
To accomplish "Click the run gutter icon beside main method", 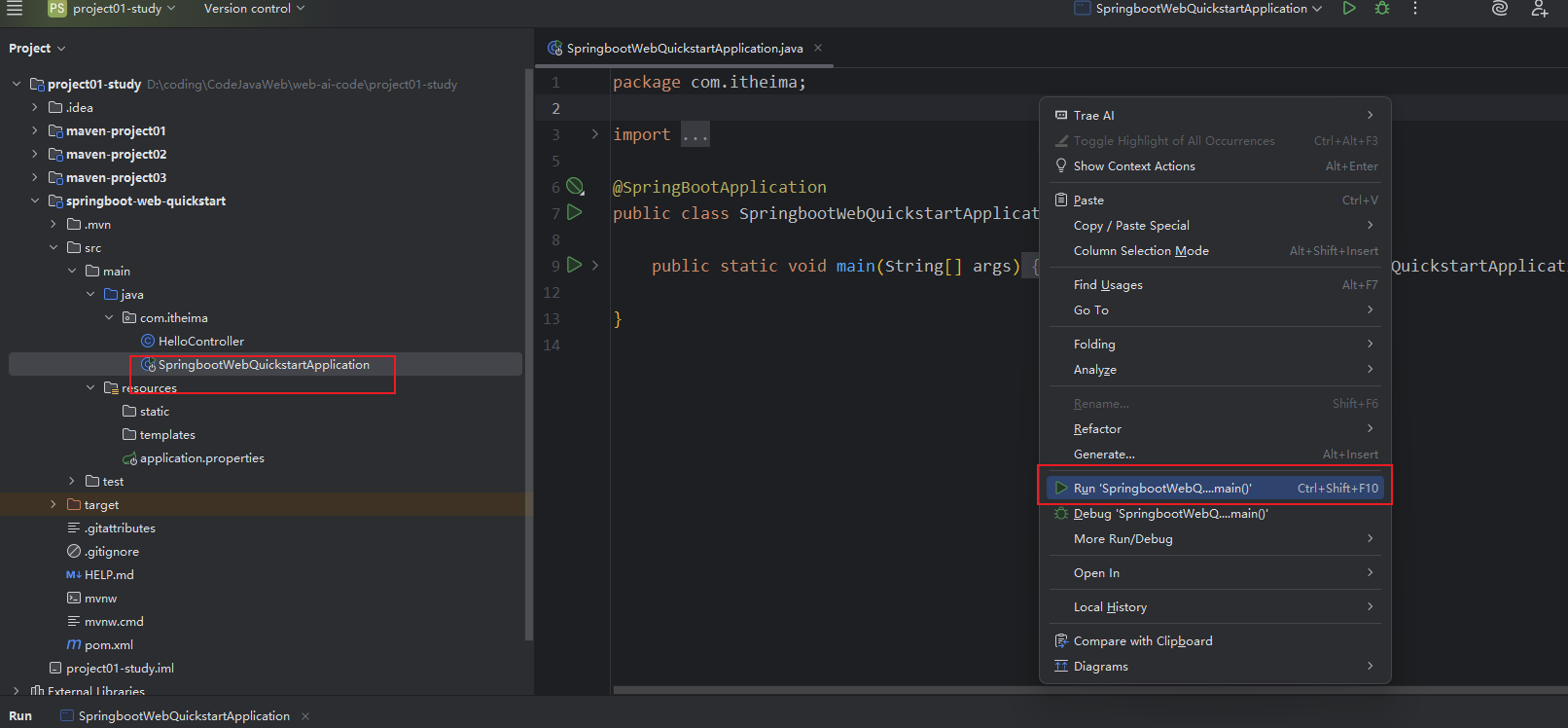I will (575, 265).
